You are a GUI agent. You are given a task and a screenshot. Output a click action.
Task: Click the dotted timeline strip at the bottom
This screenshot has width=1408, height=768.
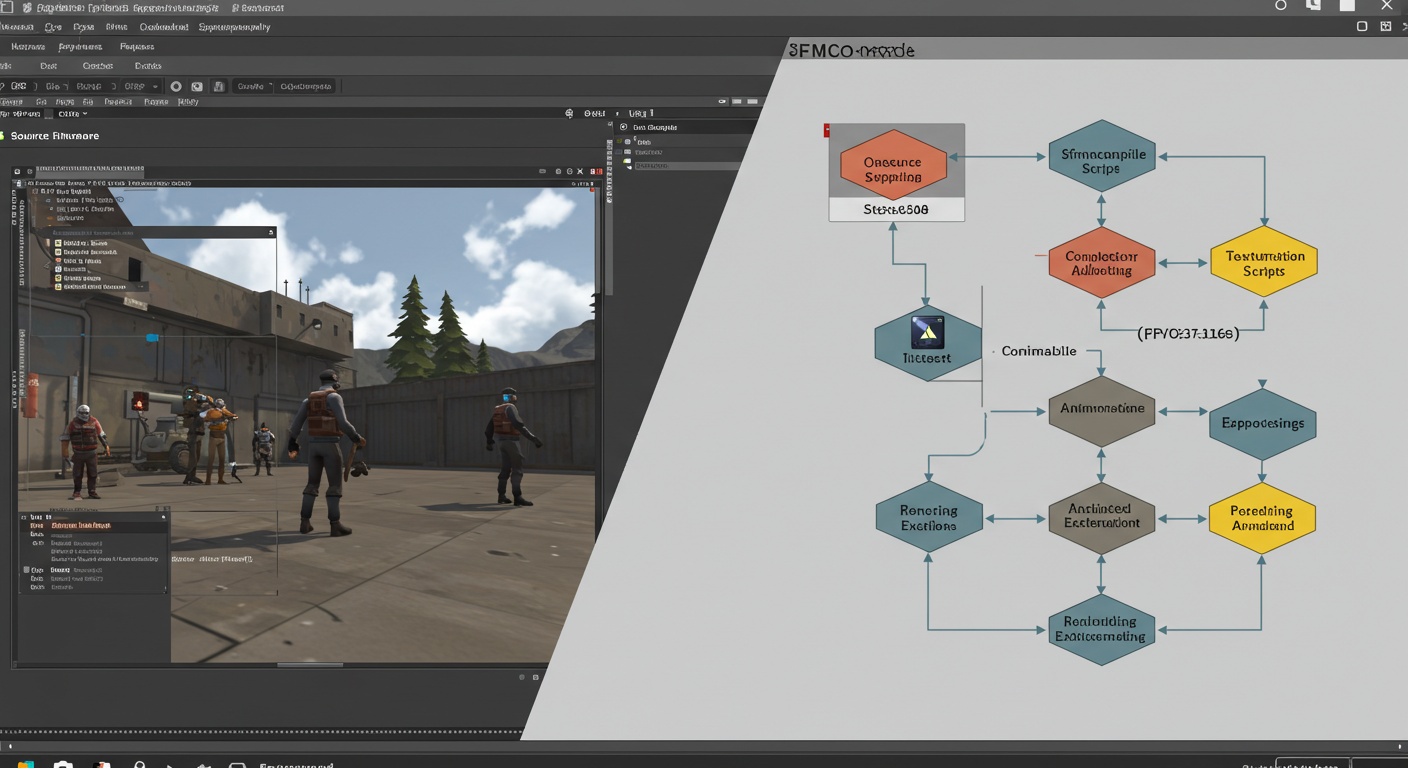tap(260, 733)
